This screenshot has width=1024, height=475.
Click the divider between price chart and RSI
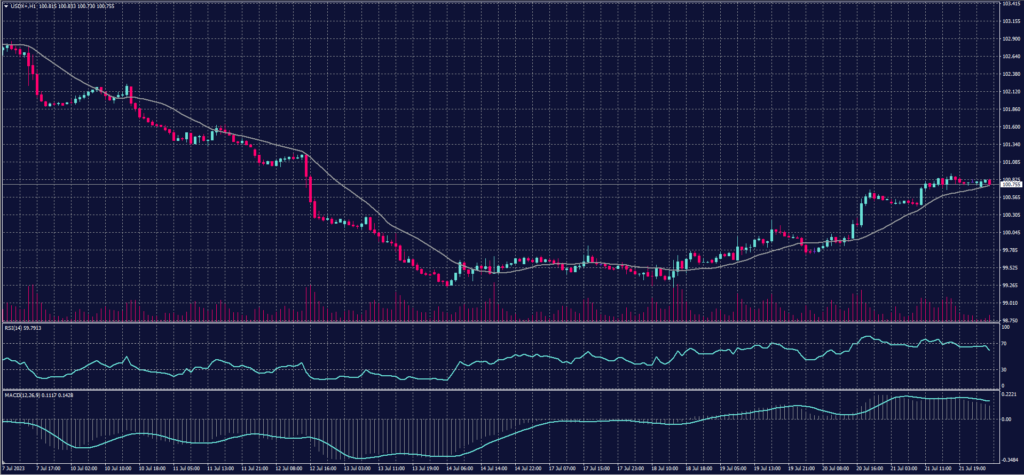click(500, 323)
